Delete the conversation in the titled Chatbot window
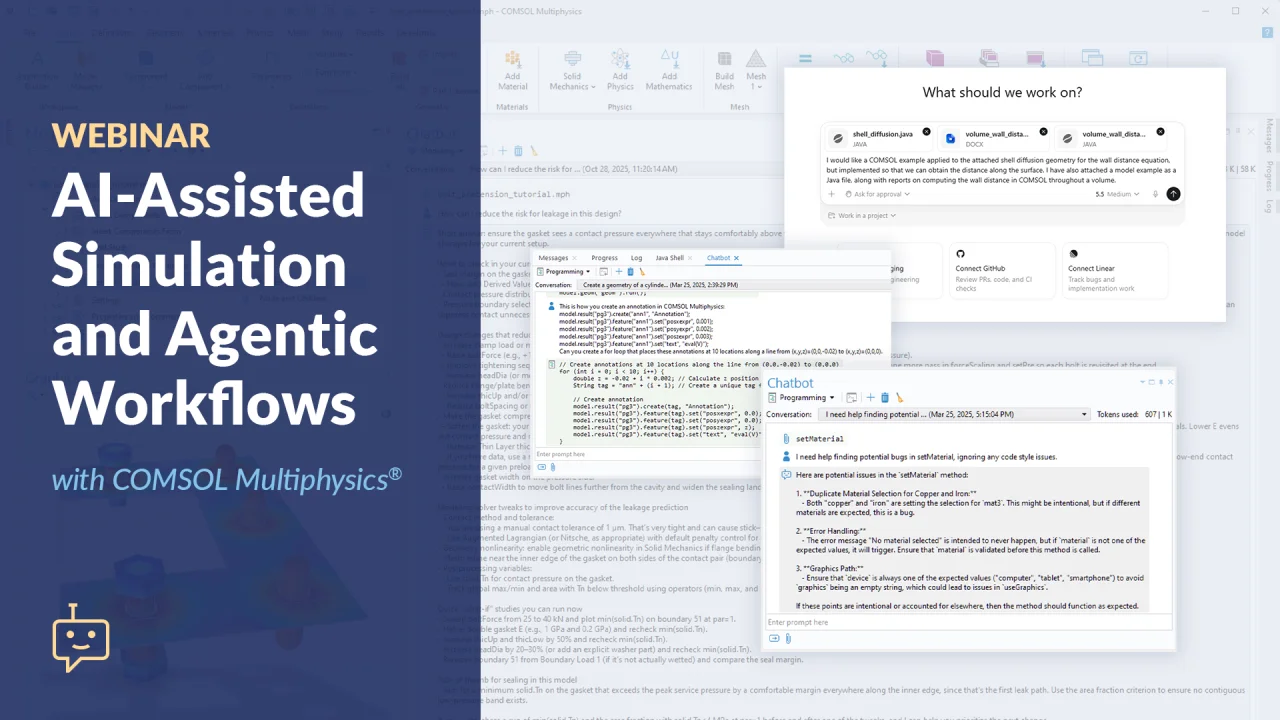Viewport: 1280px width, 720px height. coord(885,397)
